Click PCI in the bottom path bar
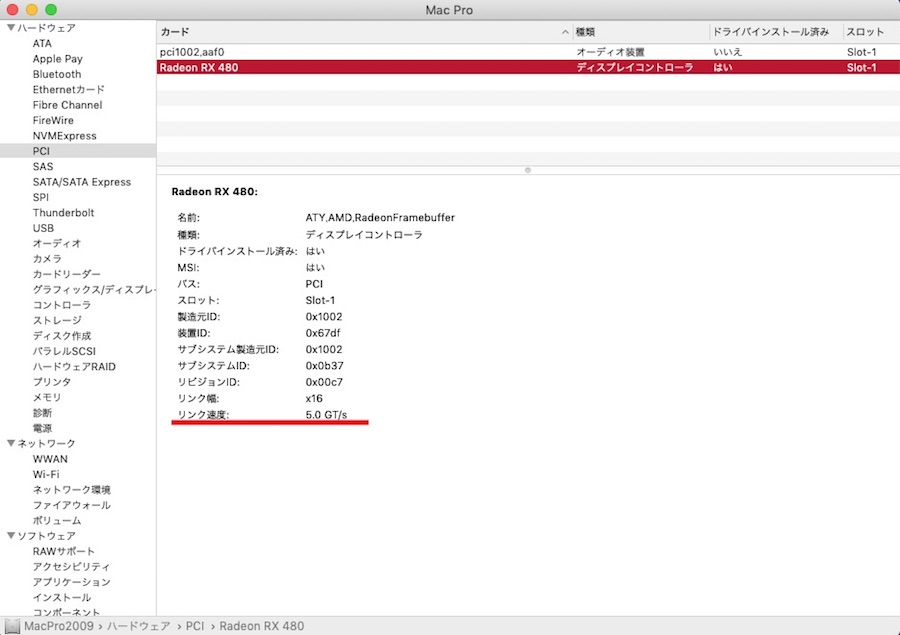This screenshot has height=635, width=900. tap(195, 626)
